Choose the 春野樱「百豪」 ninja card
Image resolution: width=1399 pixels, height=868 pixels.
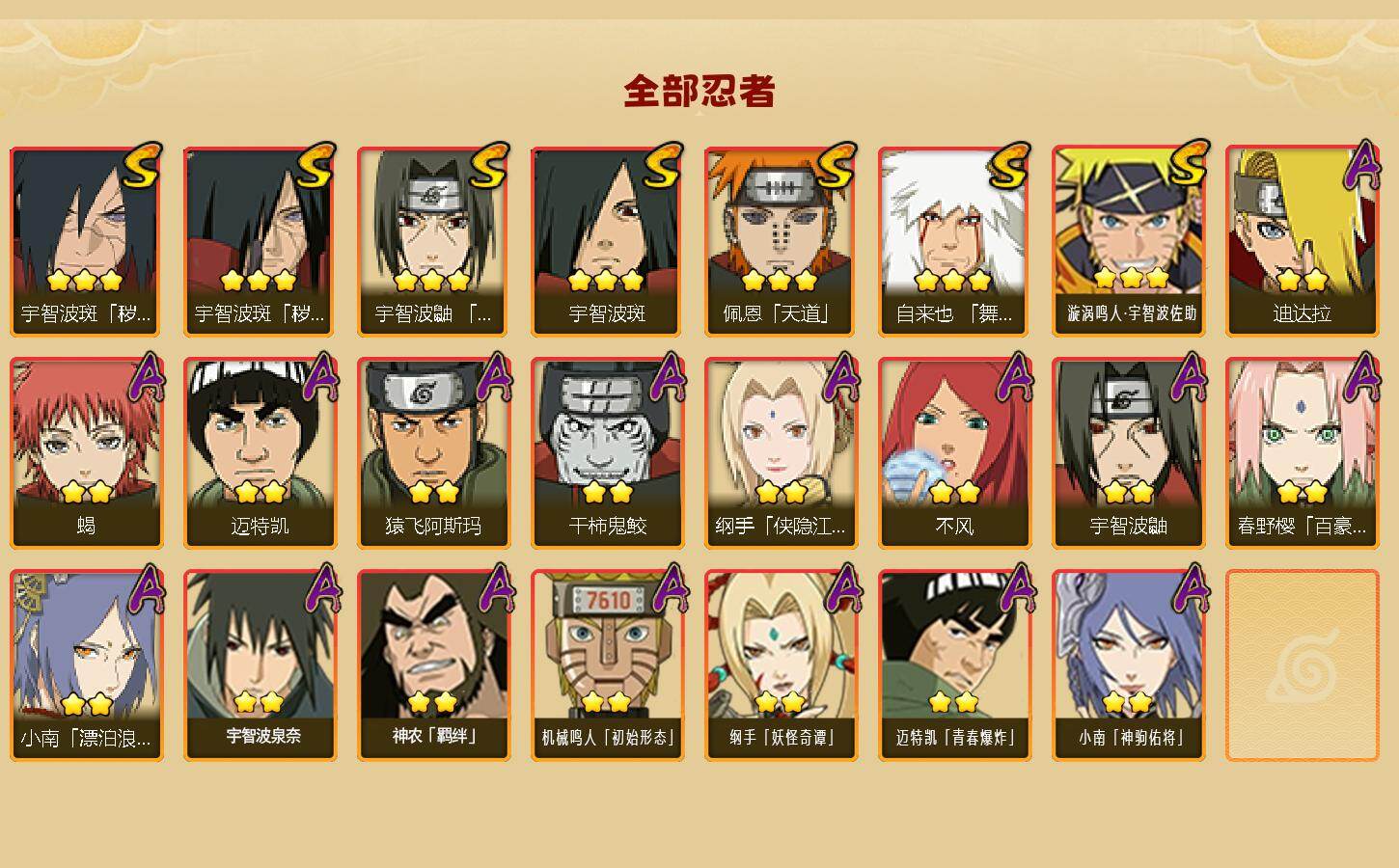tap(1302, 453)
